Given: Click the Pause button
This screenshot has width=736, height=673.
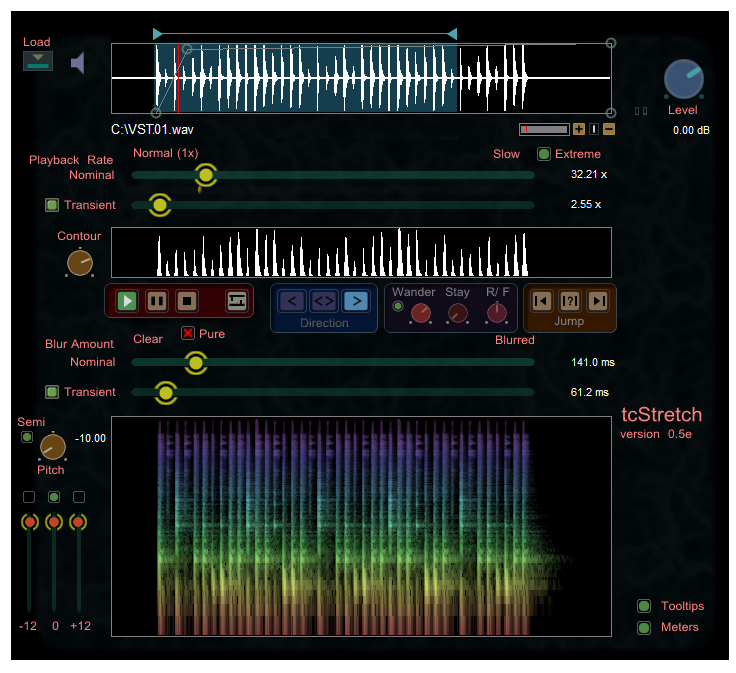Looking at the screenshot, I should (x=157, y=301).
